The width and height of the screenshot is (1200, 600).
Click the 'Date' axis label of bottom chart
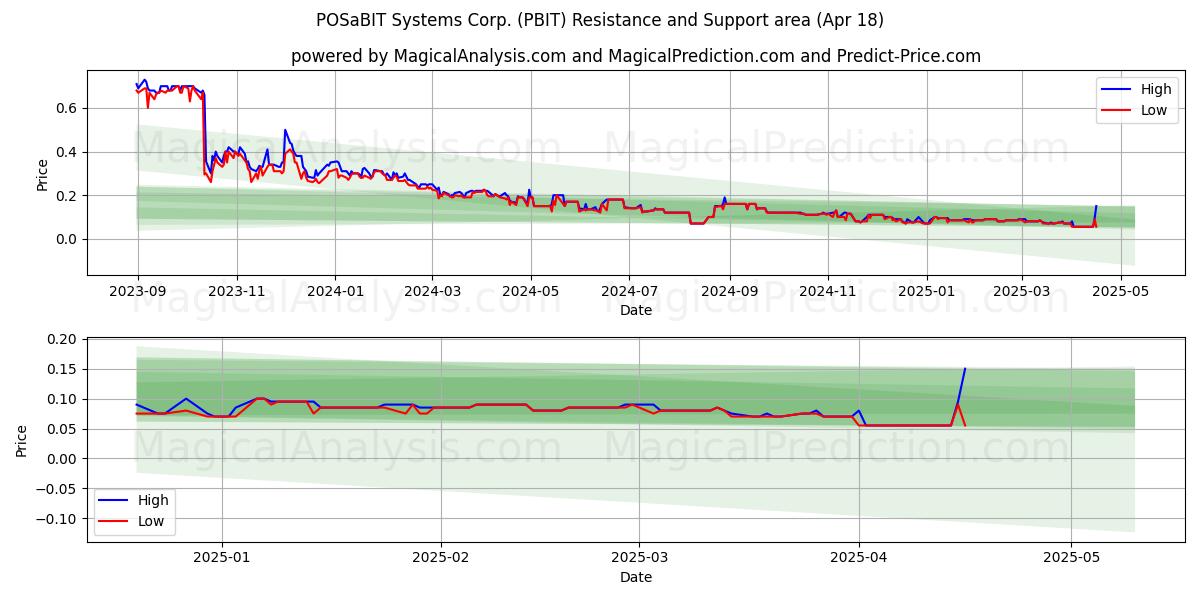pos(636,577)
